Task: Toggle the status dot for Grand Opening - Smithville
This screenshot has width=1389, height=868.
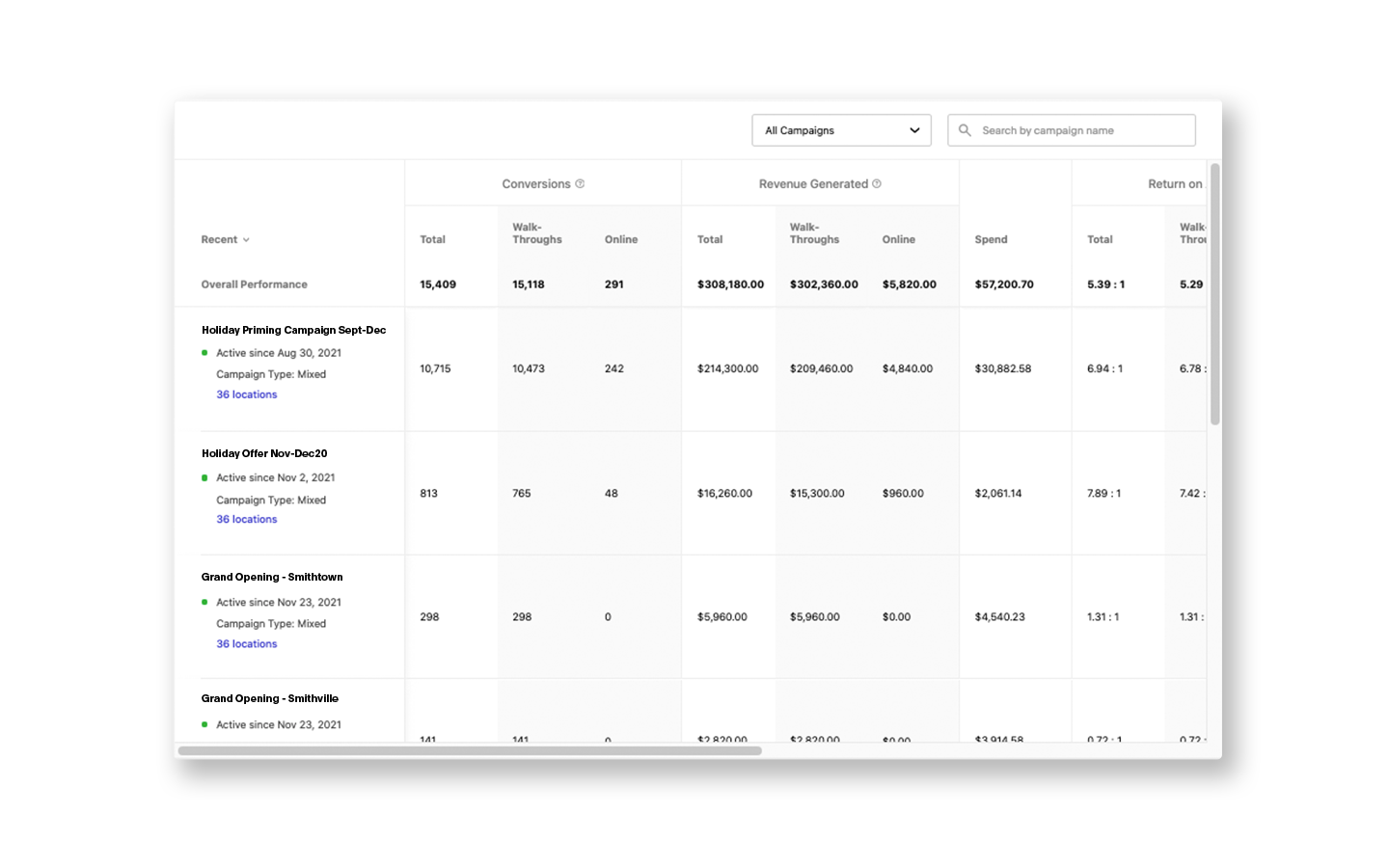Action: (x=204, y=724)
